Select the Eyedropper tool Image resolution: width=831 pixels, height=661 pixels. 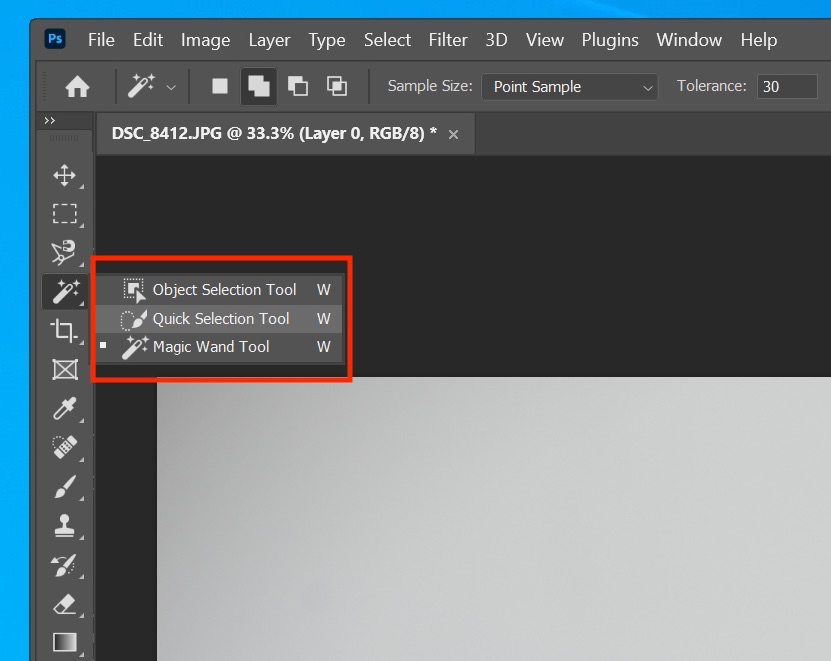click(x=65, y=409)
